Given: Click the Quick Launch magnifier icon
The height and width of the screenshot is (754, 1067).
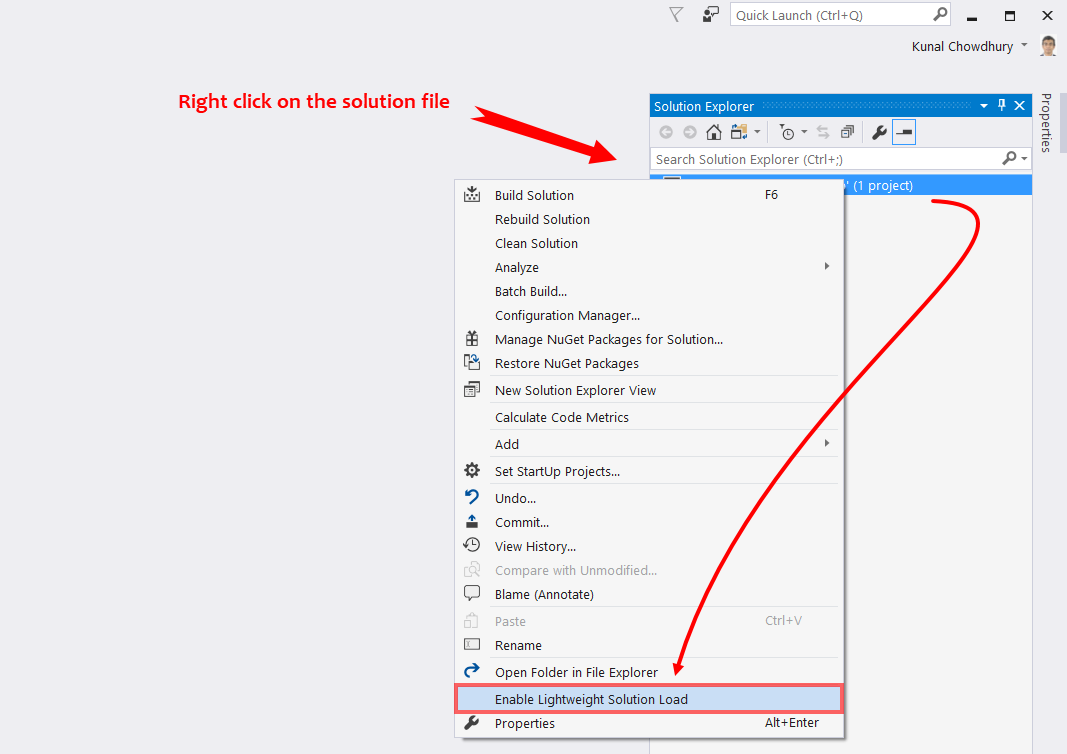Looking at the screenshot, I should pos(940,14).
